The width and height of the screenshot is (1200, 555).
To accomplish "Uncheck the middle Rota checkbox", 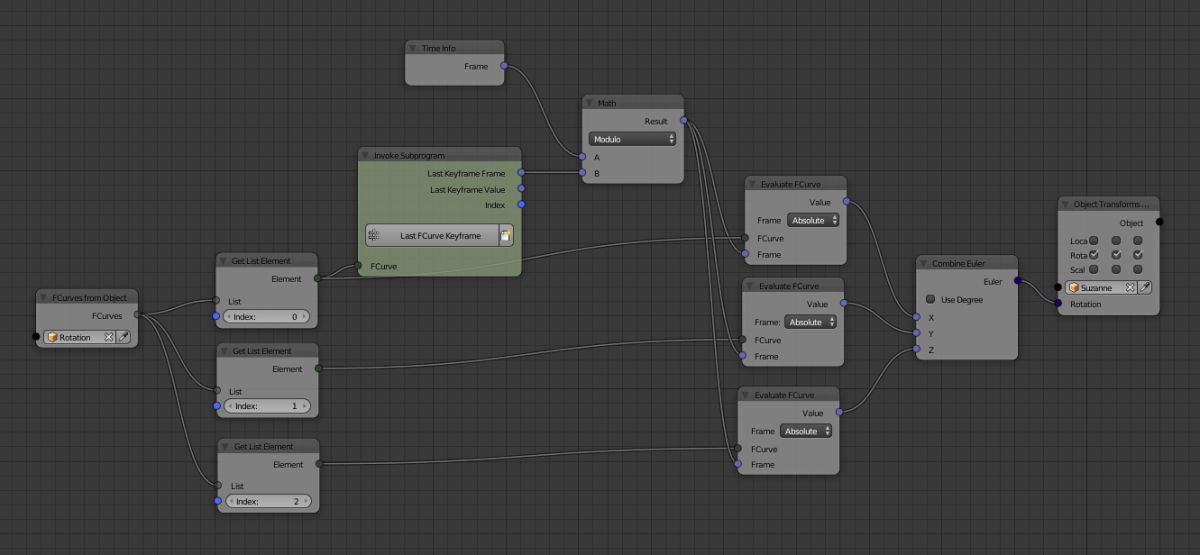I will (1116, 254).
